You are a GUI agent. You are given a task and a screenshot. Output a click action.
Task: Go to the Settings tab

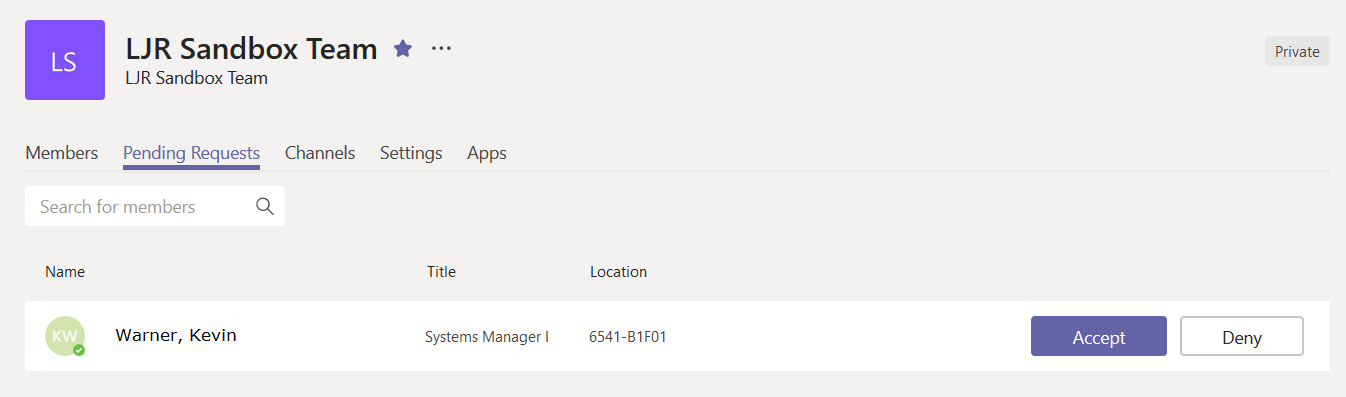pyautogui.click(x=411, y=153)
